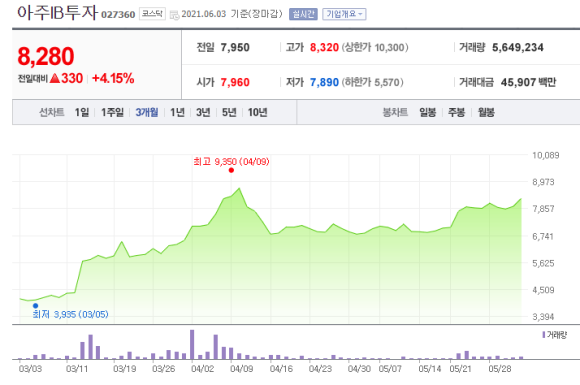Viewport: 580px width, 385px height.
Task: Click the 시가 value 7,960
Action: (235, 82)
